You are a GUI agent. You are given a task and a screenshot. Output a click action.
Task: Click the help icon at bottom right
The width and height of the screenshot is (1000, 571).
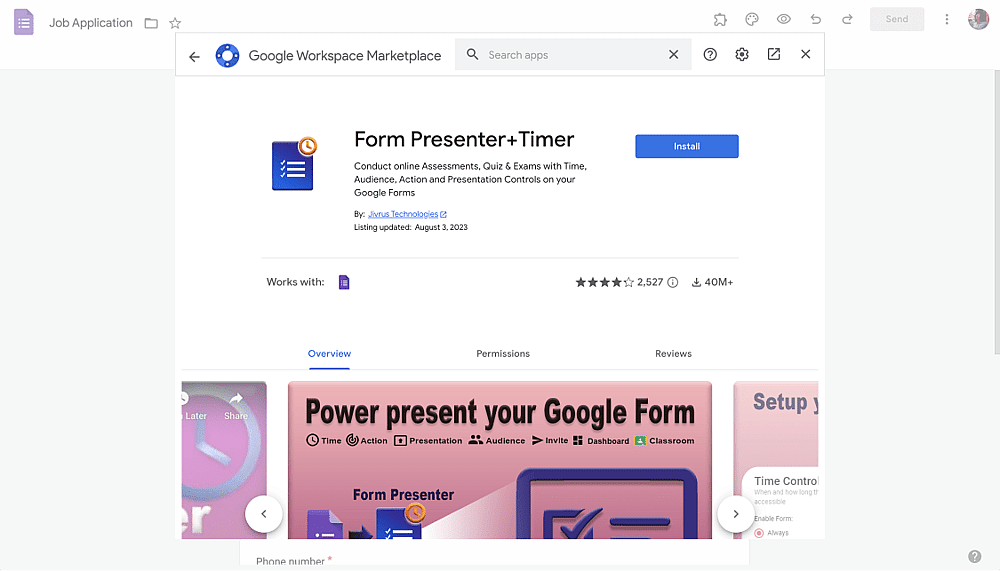point(974,556)
